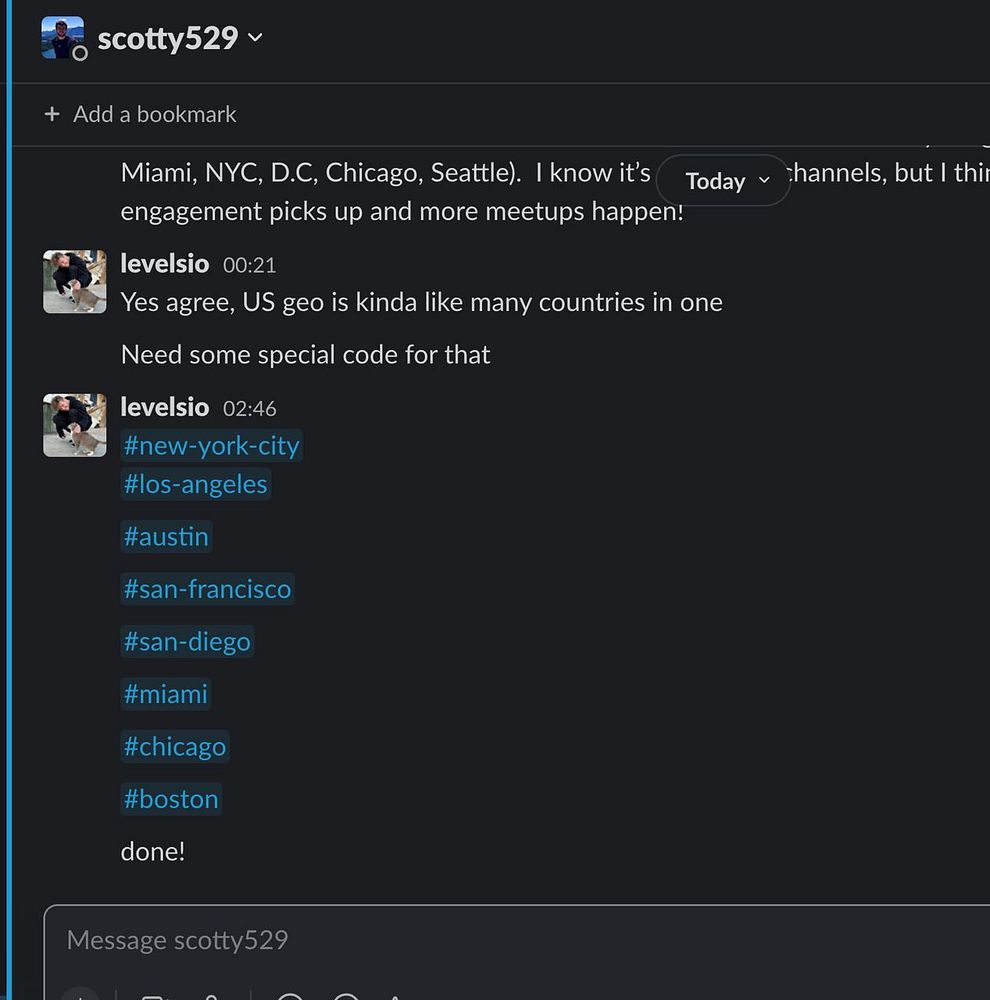990x1000 pixels.
Task: Open scotty529 conversation details from the title
Action: click(168, 38)
